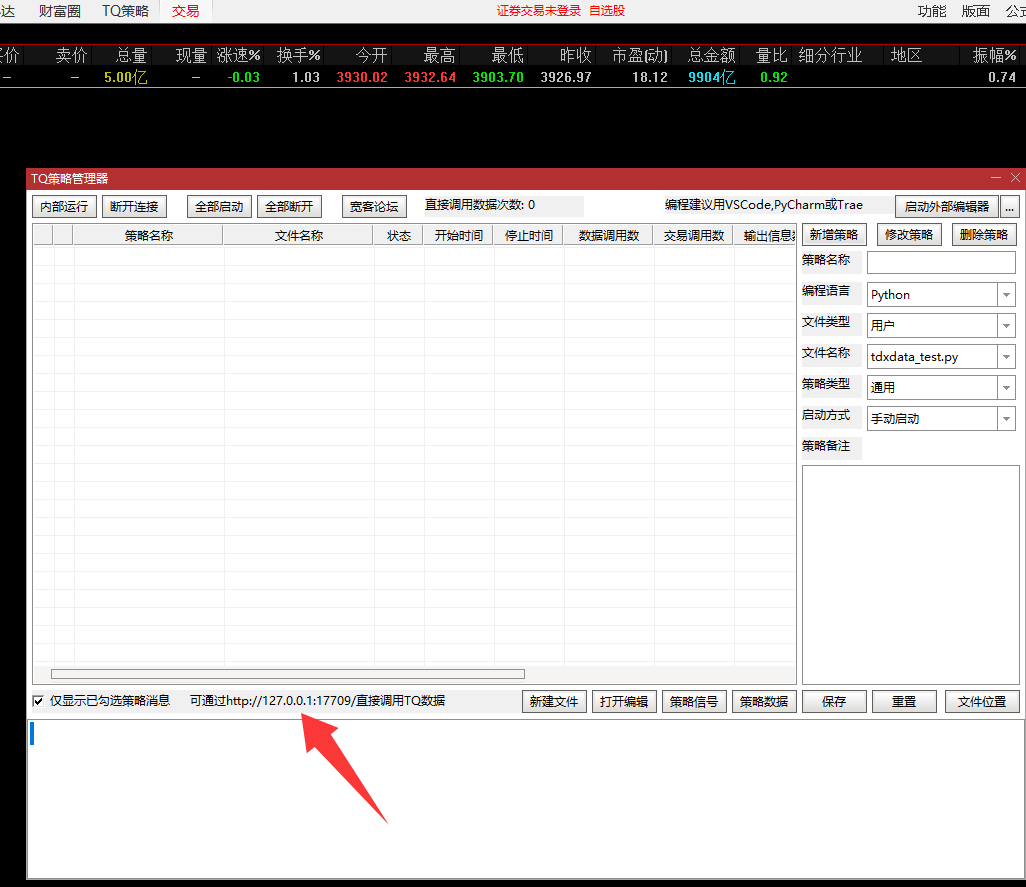This screenshot has width=1026, height=887.
Task: Start all strategies with 全部启动
Action: [x=219, y=207]
